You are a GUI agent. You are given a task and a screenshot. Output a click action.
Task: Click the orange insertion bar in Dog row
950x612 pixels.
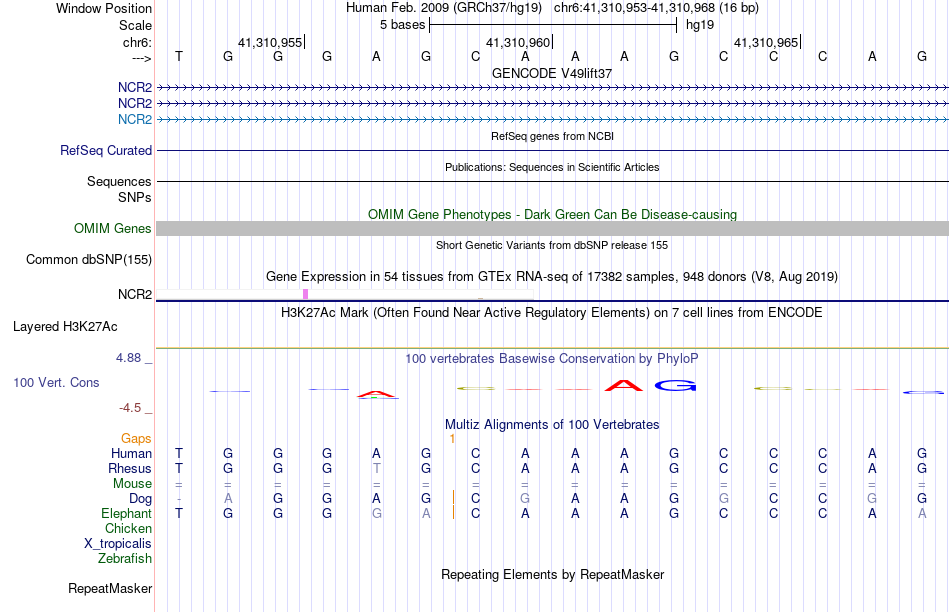point(453,497)
